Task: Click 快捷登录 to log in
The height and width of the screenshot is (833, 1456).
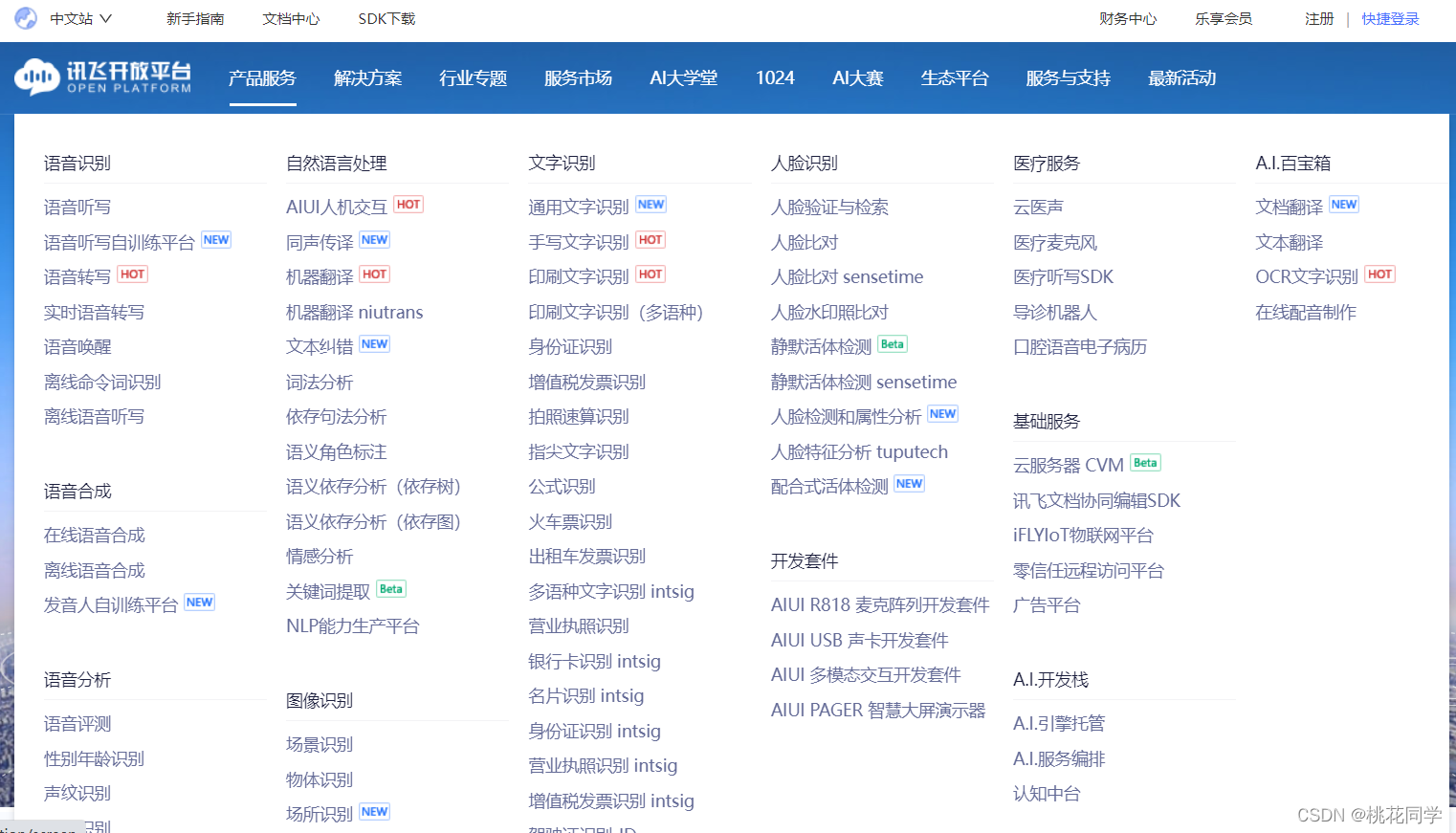Action: [x=1390, y=18]
